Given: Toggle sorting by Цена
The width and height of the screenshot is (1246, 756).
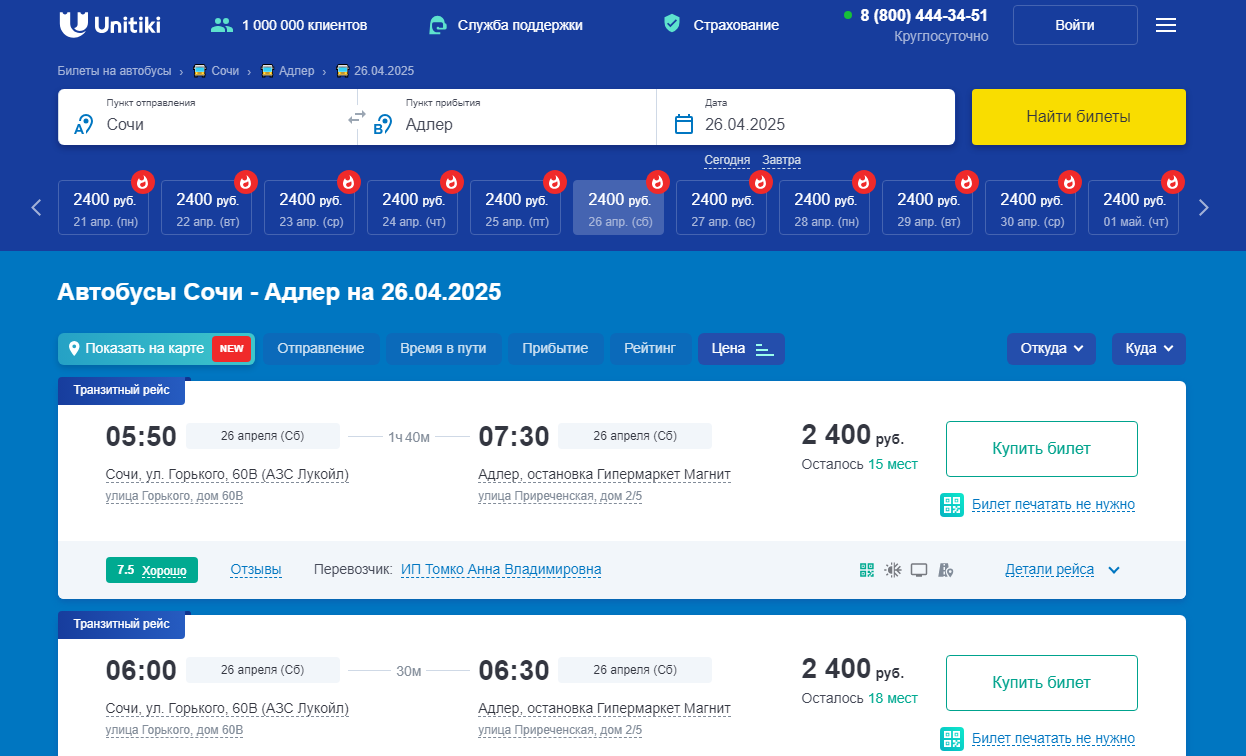Looking at the screenshot, I should point(742,349).
